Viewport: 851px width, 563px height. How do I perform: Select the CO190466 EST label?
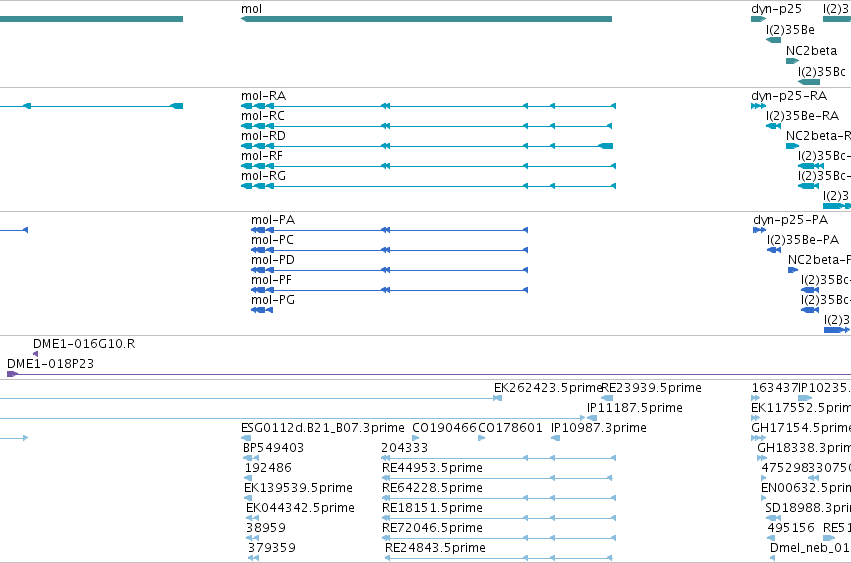click(444, 428)
